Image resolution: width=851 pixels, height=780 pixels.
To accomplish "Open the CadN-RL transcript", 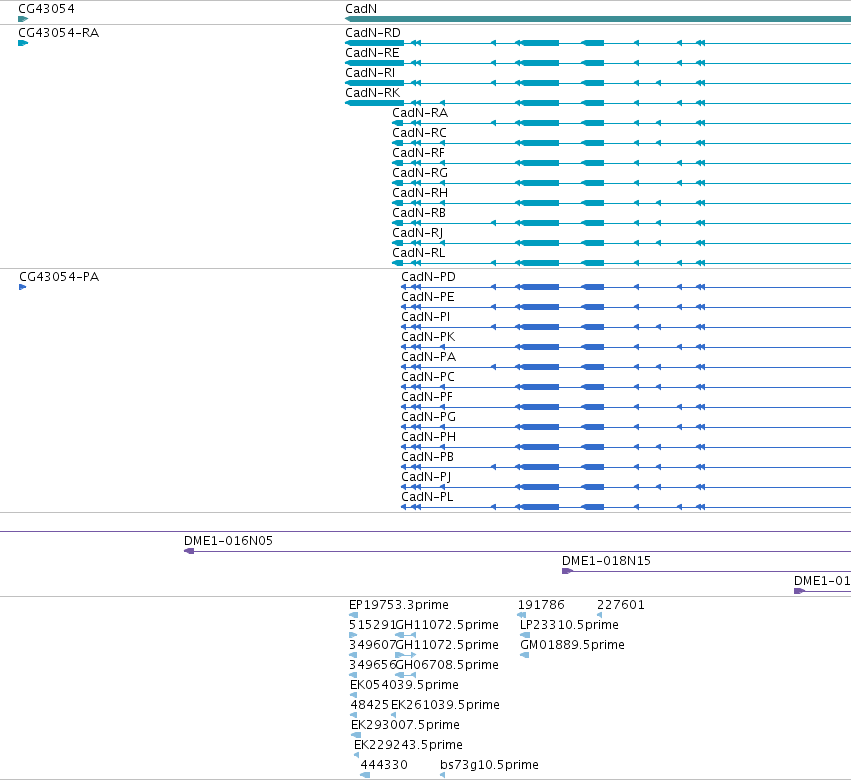I will [419, 253].
